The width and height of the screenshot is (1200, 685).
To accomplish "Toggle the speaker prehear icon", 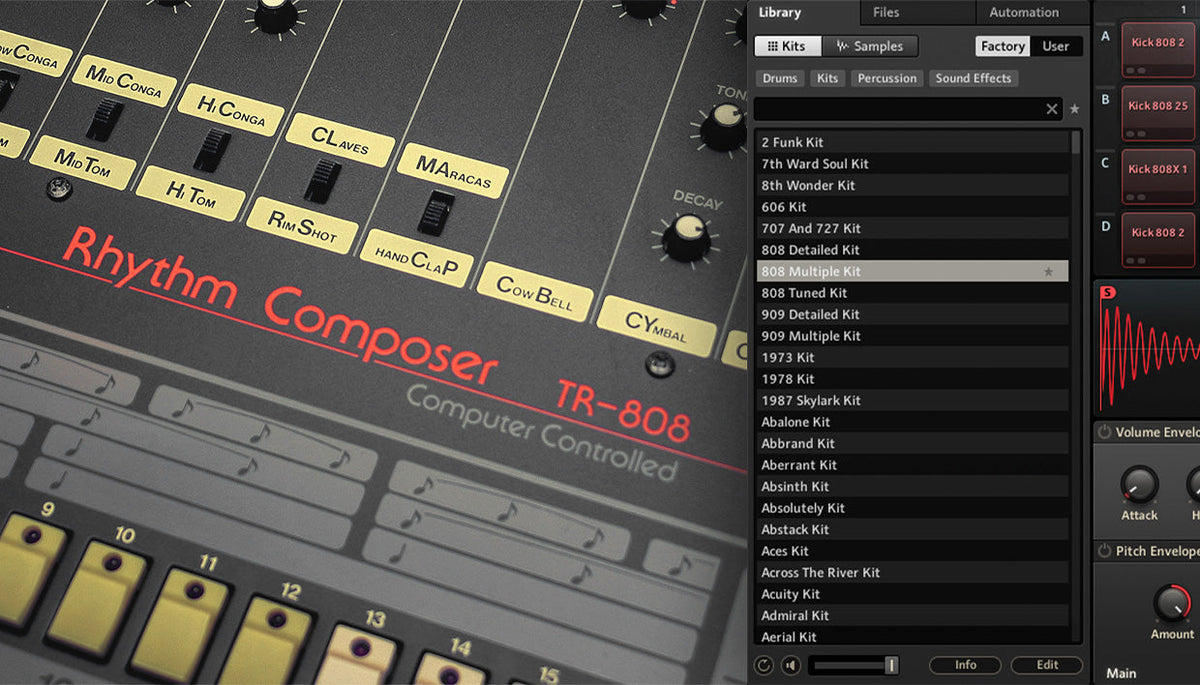I will click(x=791, y=665).
